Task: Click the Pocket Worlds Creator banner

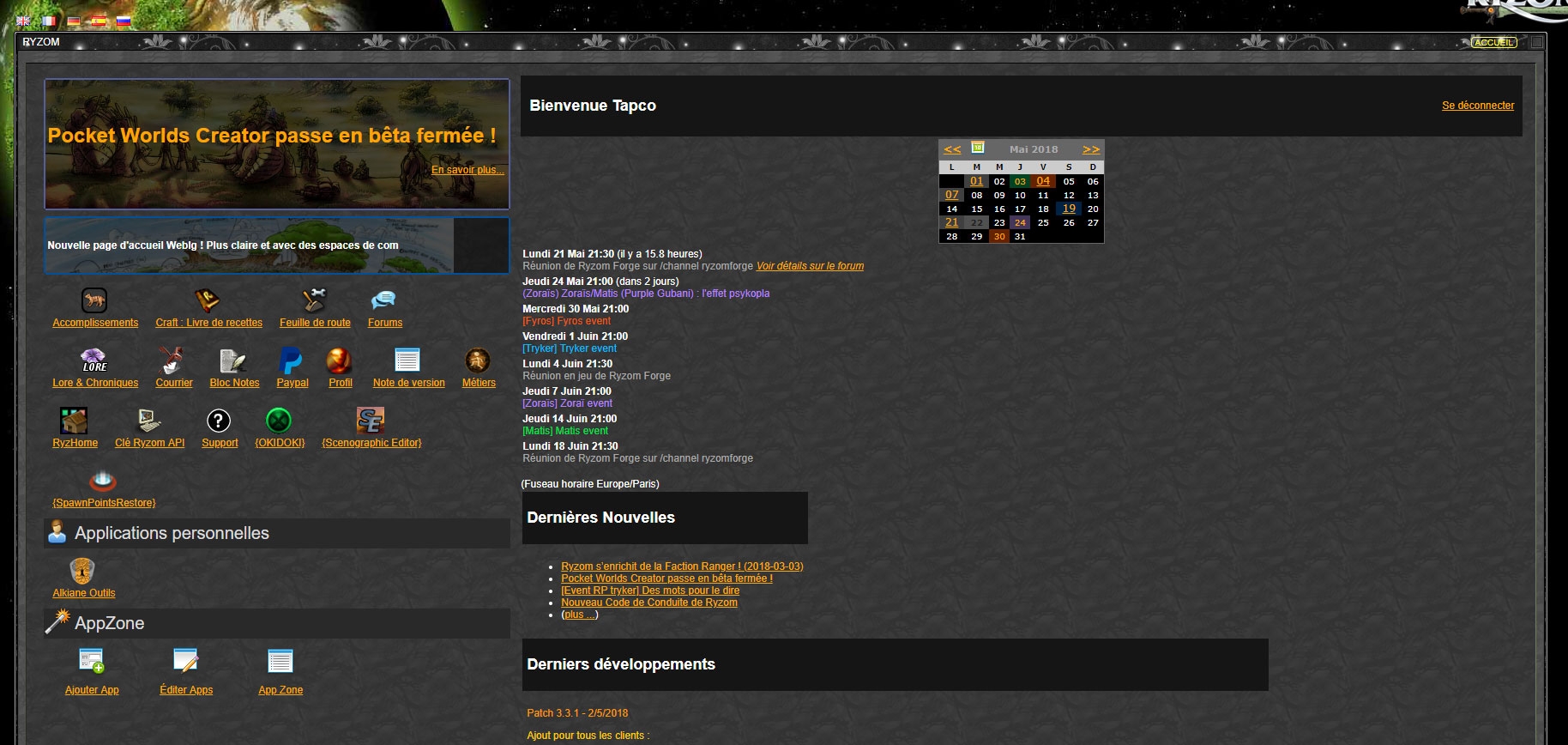Action: click(276, 144)
